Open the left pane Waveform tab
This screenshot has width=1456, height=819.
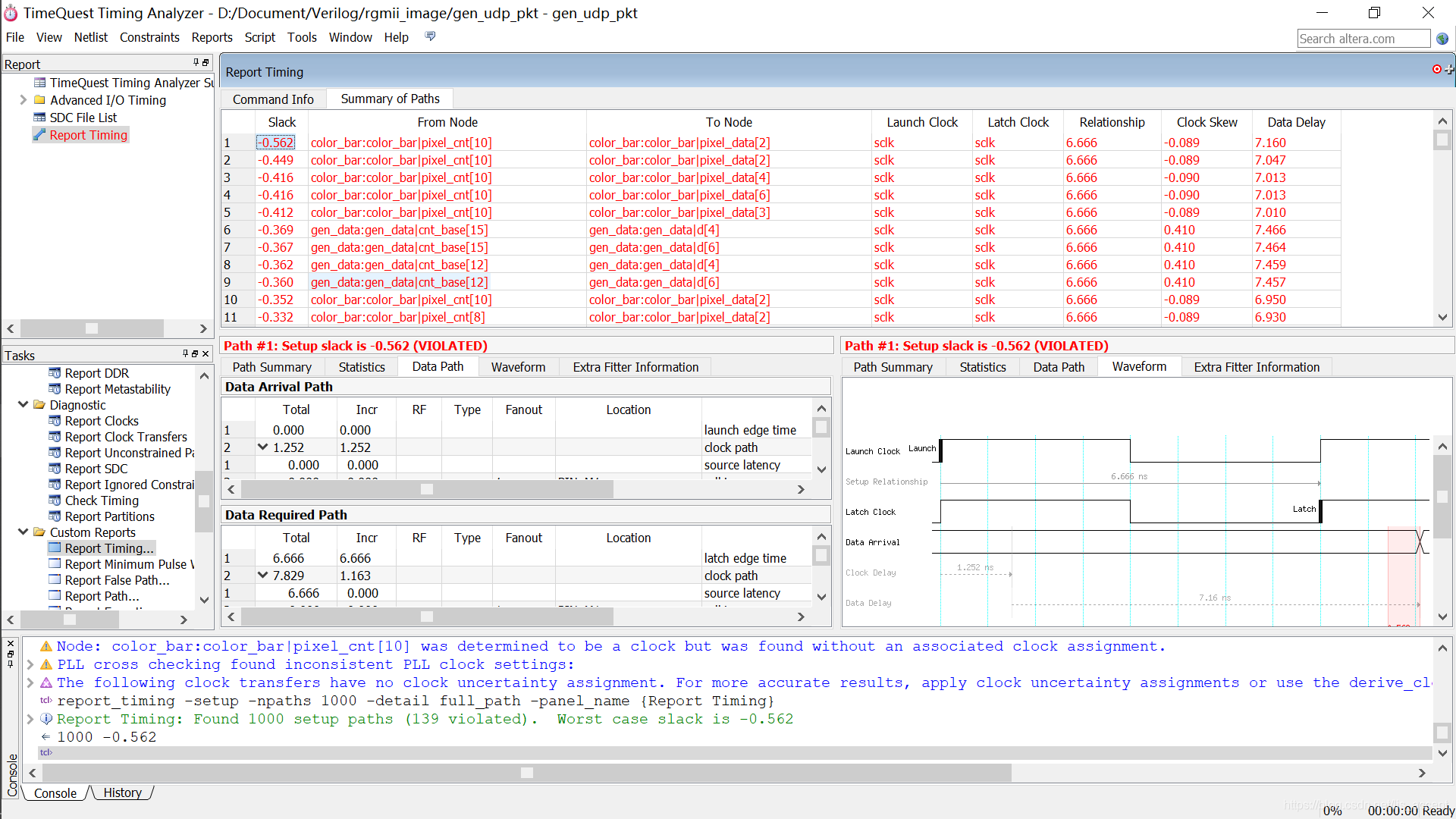tap(518, 367)
